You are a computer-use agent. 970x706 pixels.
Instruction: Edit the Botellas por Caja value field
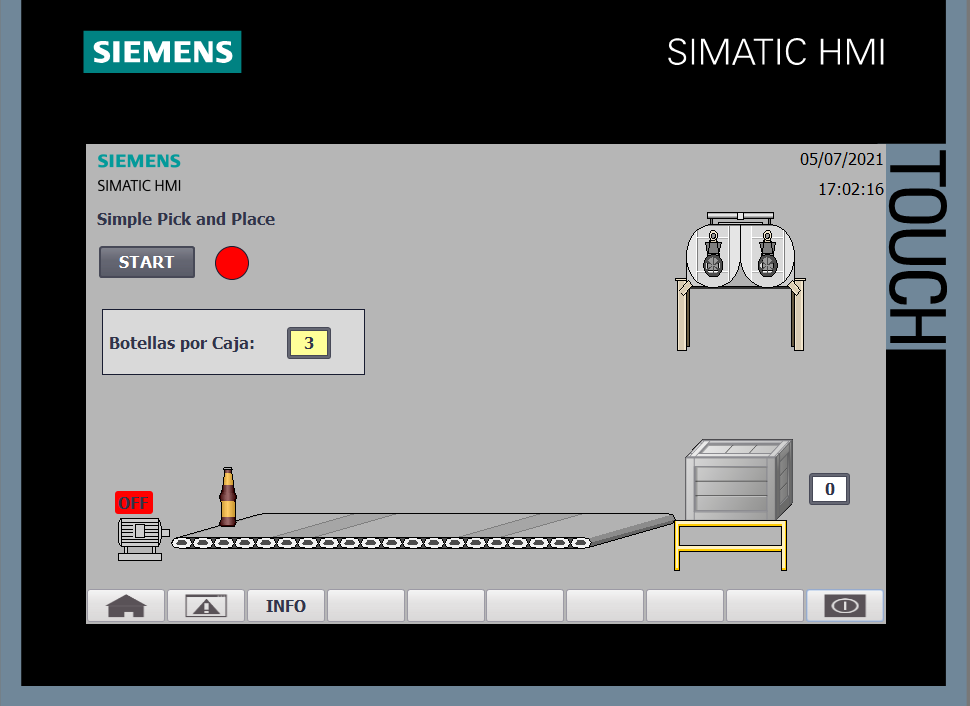click(309, 343)
